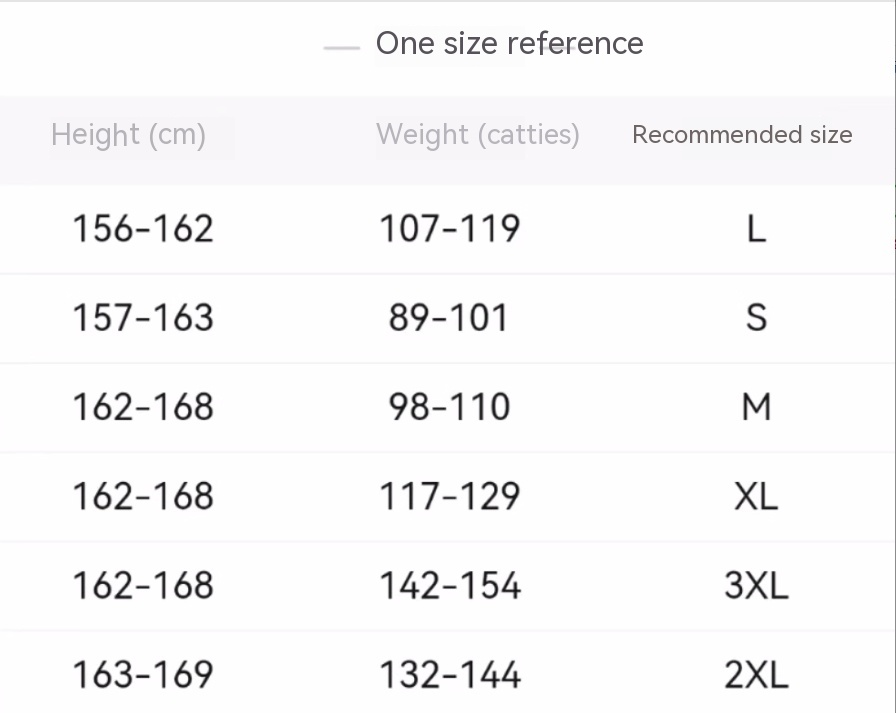
Task: Select the 157-163 height cell
Action: click(143, 318)
